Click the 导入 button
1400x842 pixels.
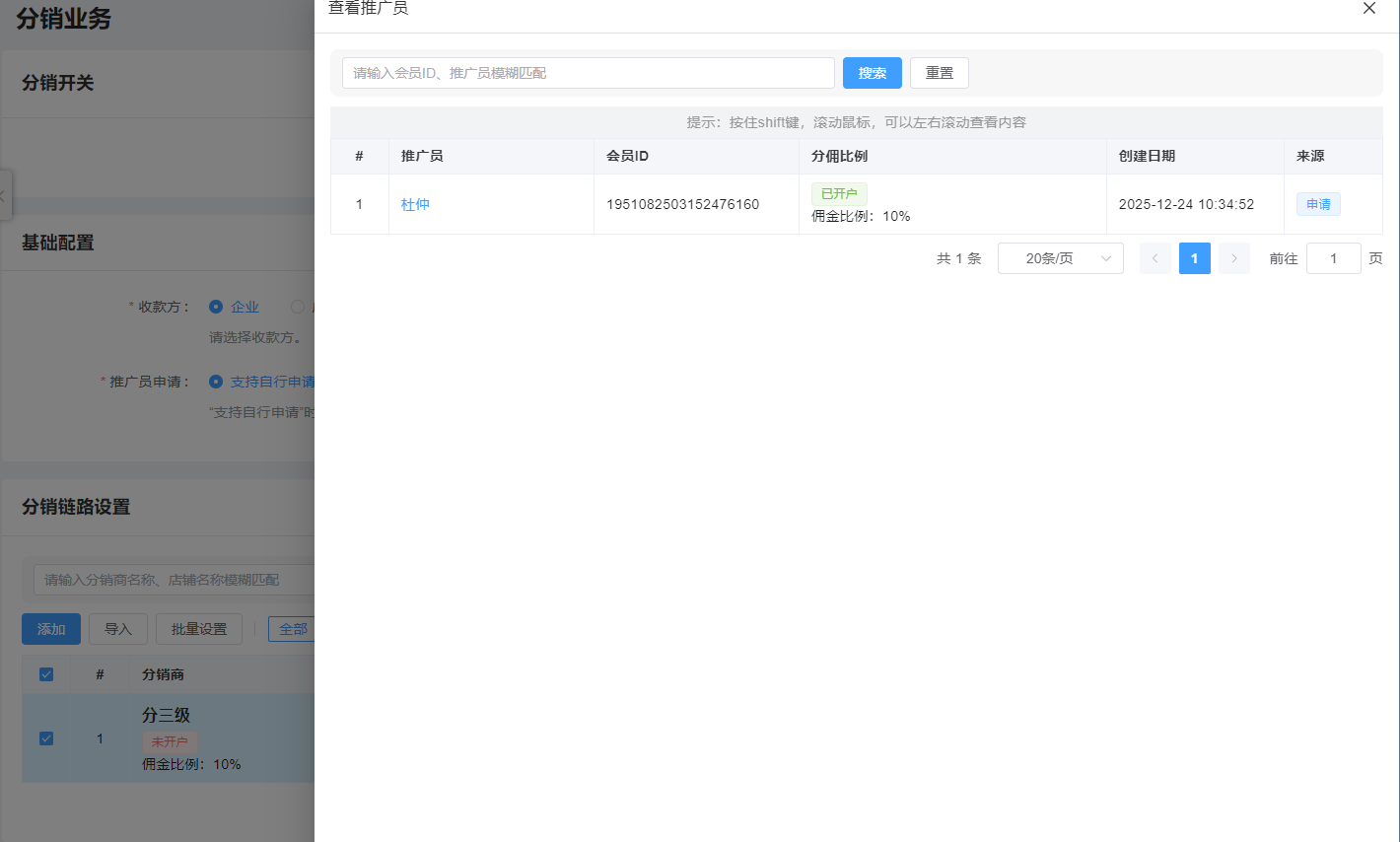click(x=117, y=628)
